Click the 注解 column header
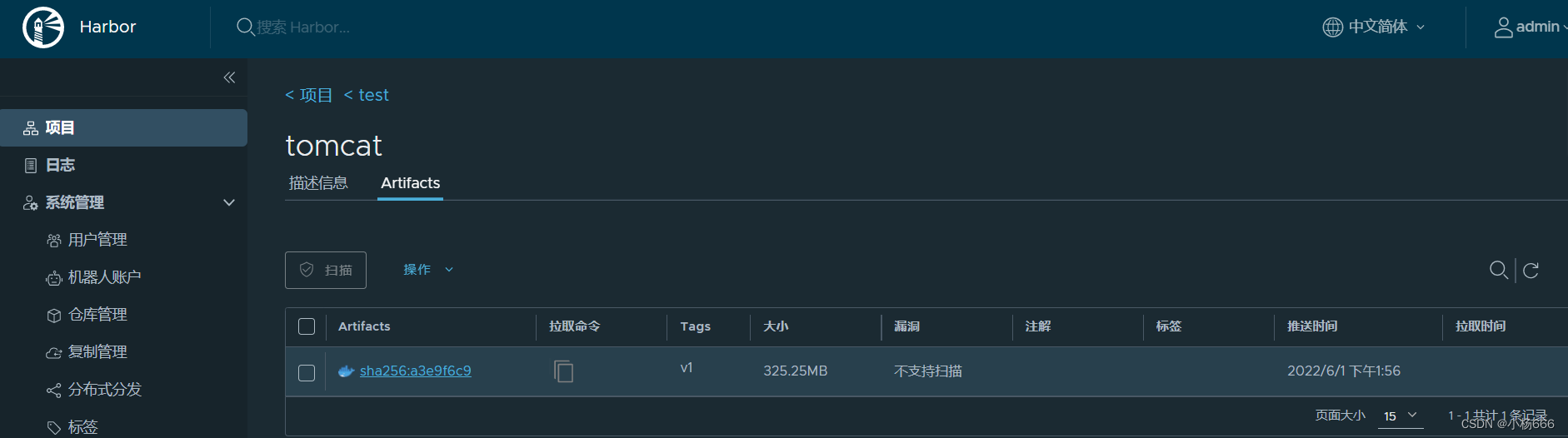Image resolution: width=1568 pixels, height=438 pixels. [1037, 326]
